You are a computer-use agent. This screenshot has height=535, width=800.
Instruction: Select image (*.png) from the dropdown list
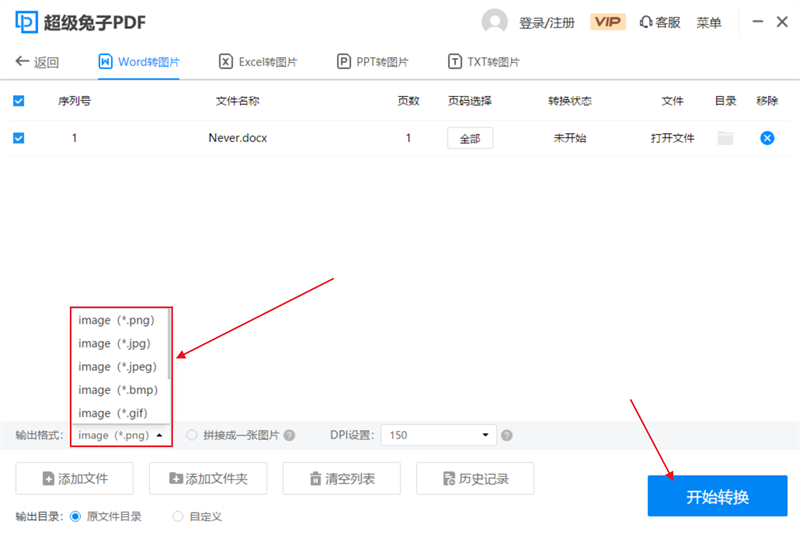[120, 320]
